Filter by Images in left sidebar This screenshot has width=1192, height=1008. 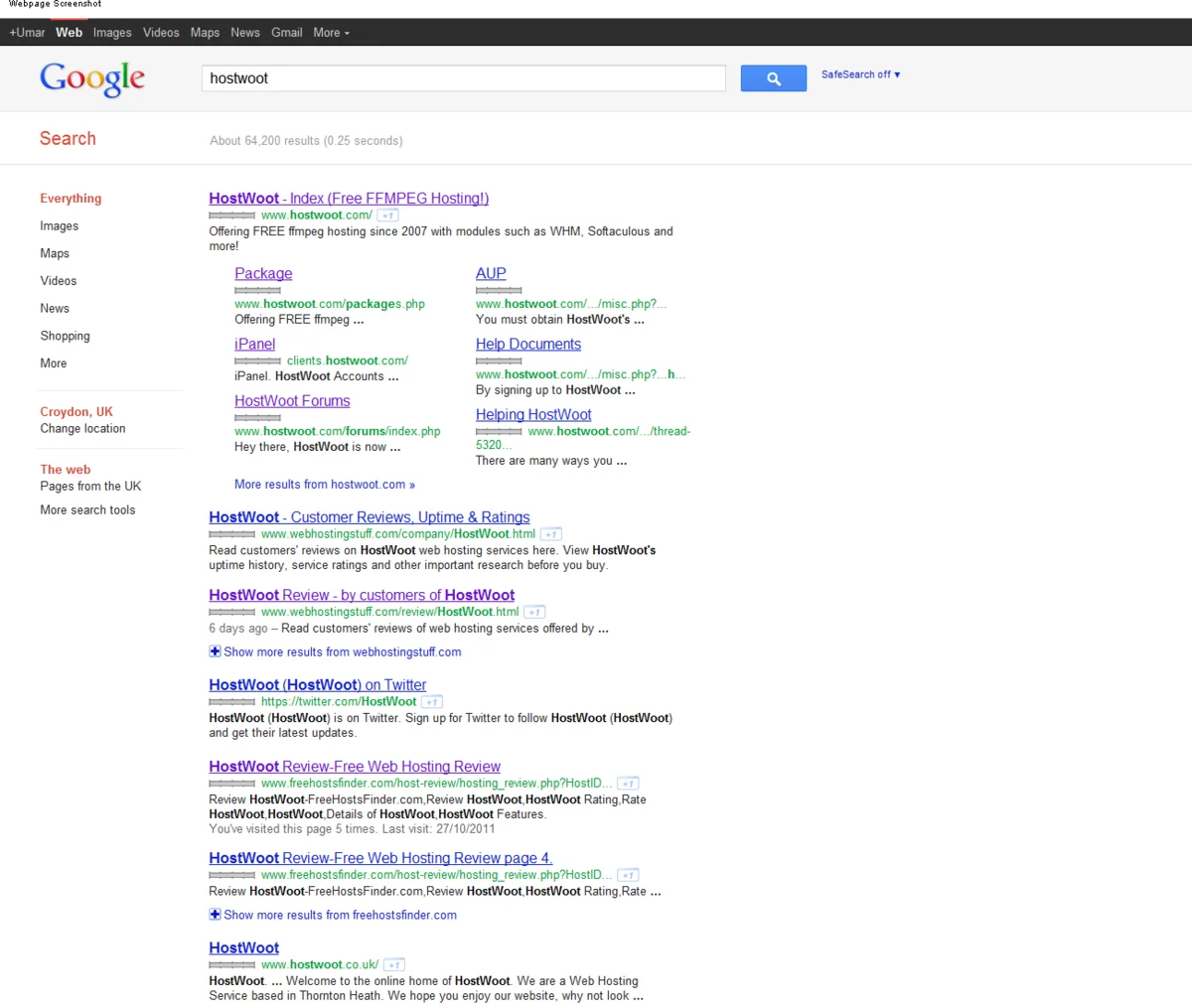coord(59,226)
